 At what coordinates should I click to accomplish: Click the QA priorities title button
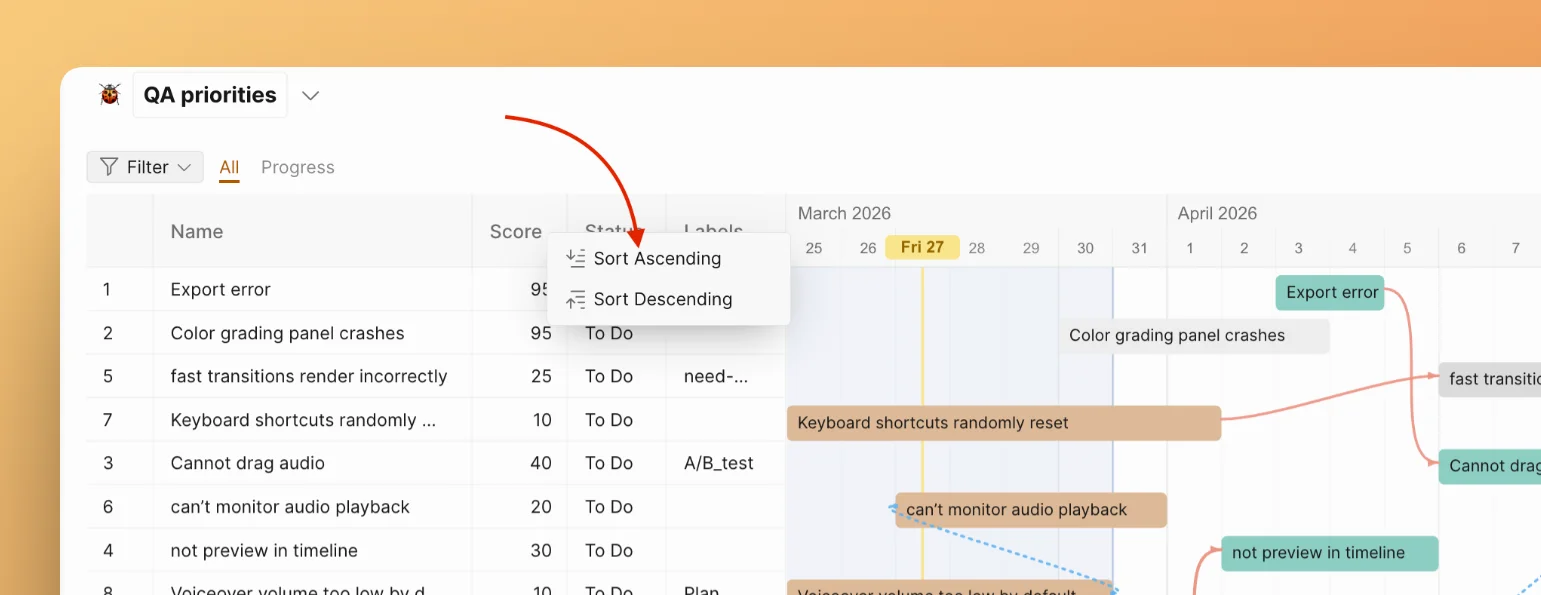coord(210,95)
